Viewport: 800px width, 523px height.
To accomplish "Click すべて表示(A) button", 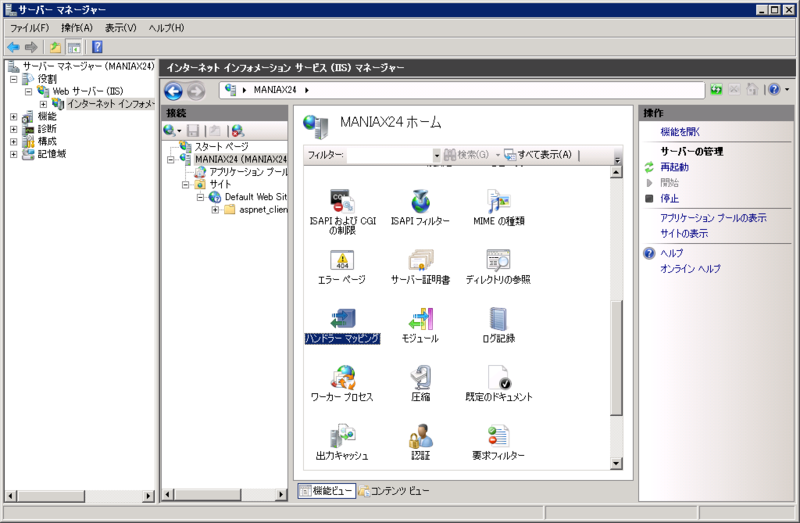I will (x=538, y=155).
